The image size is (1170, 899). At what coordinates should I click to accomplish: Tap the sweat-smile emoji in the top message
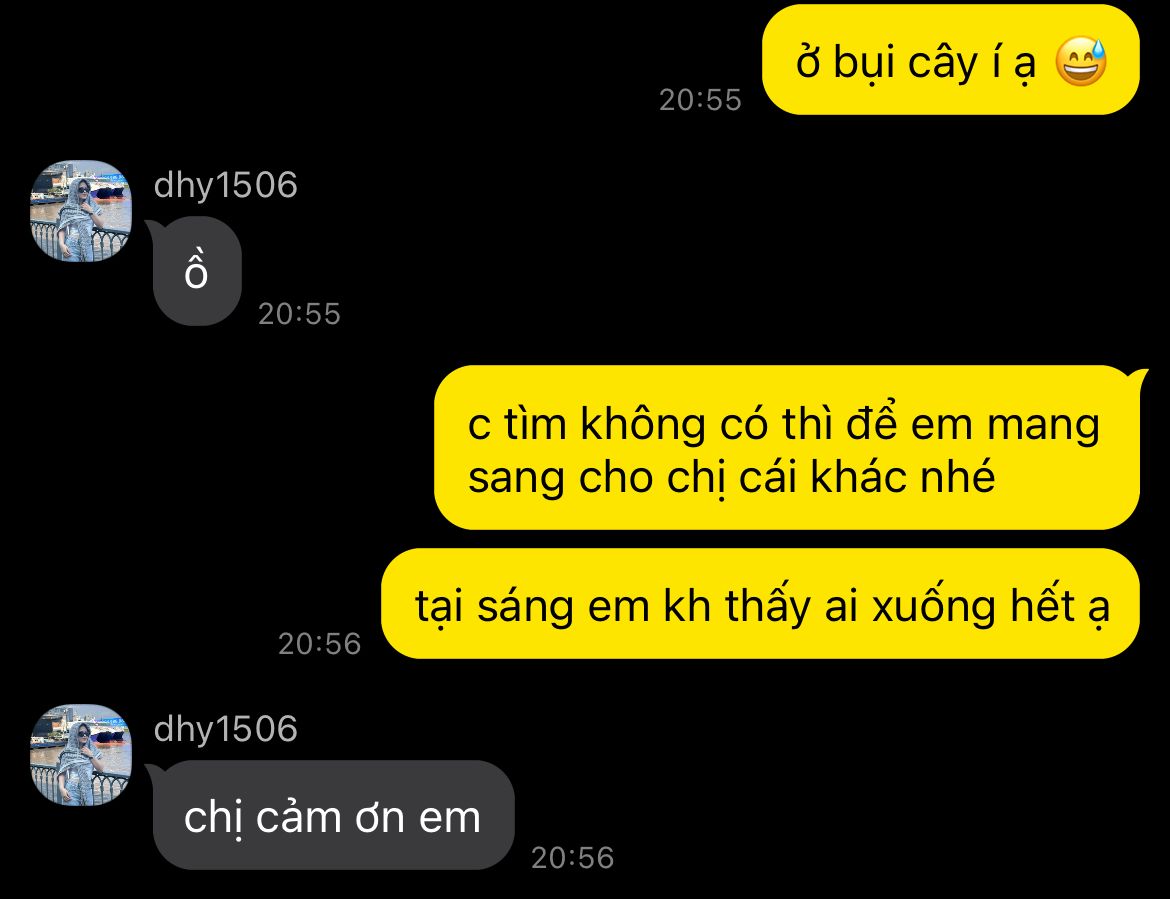1080,61
